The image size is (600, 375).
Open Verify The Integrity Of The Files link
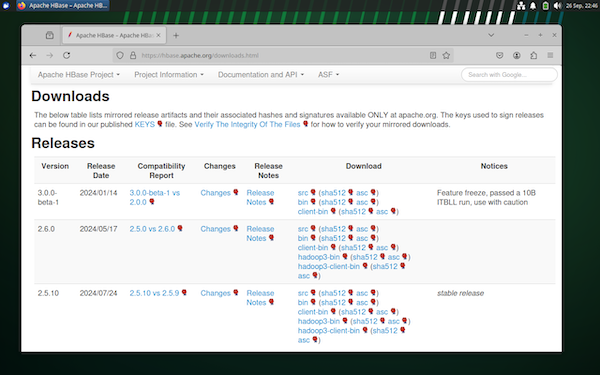pos(247,124)
